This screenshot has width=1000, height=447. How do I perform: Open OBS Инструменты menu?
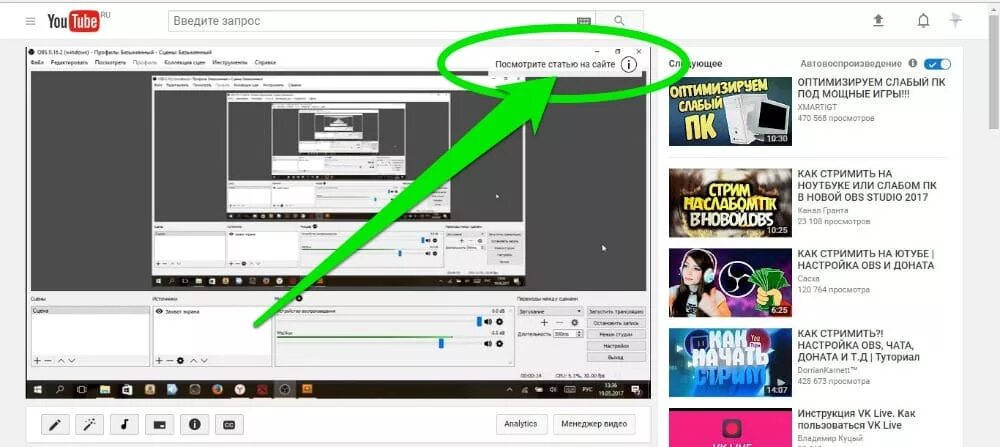(x=230, y=62)
